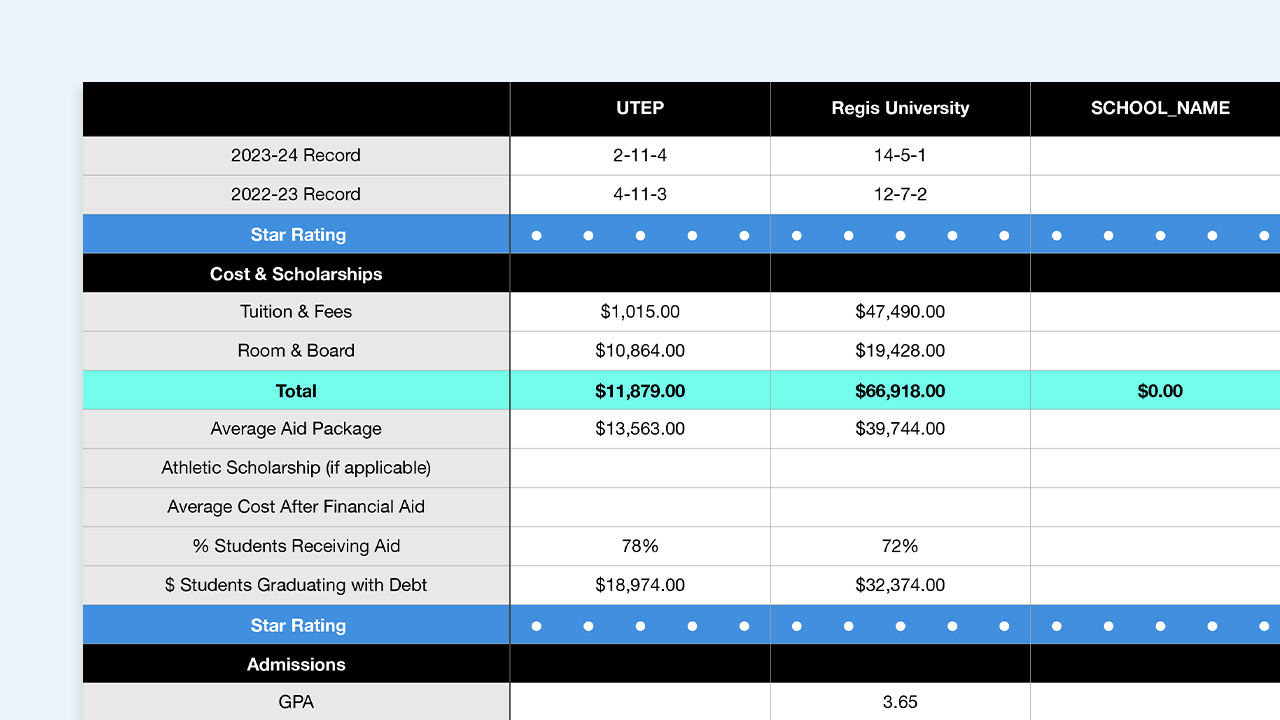Click the $47,490.00 tuition cell
The width and height of the screenshot is (1280, 720).
tap(900, 311)
